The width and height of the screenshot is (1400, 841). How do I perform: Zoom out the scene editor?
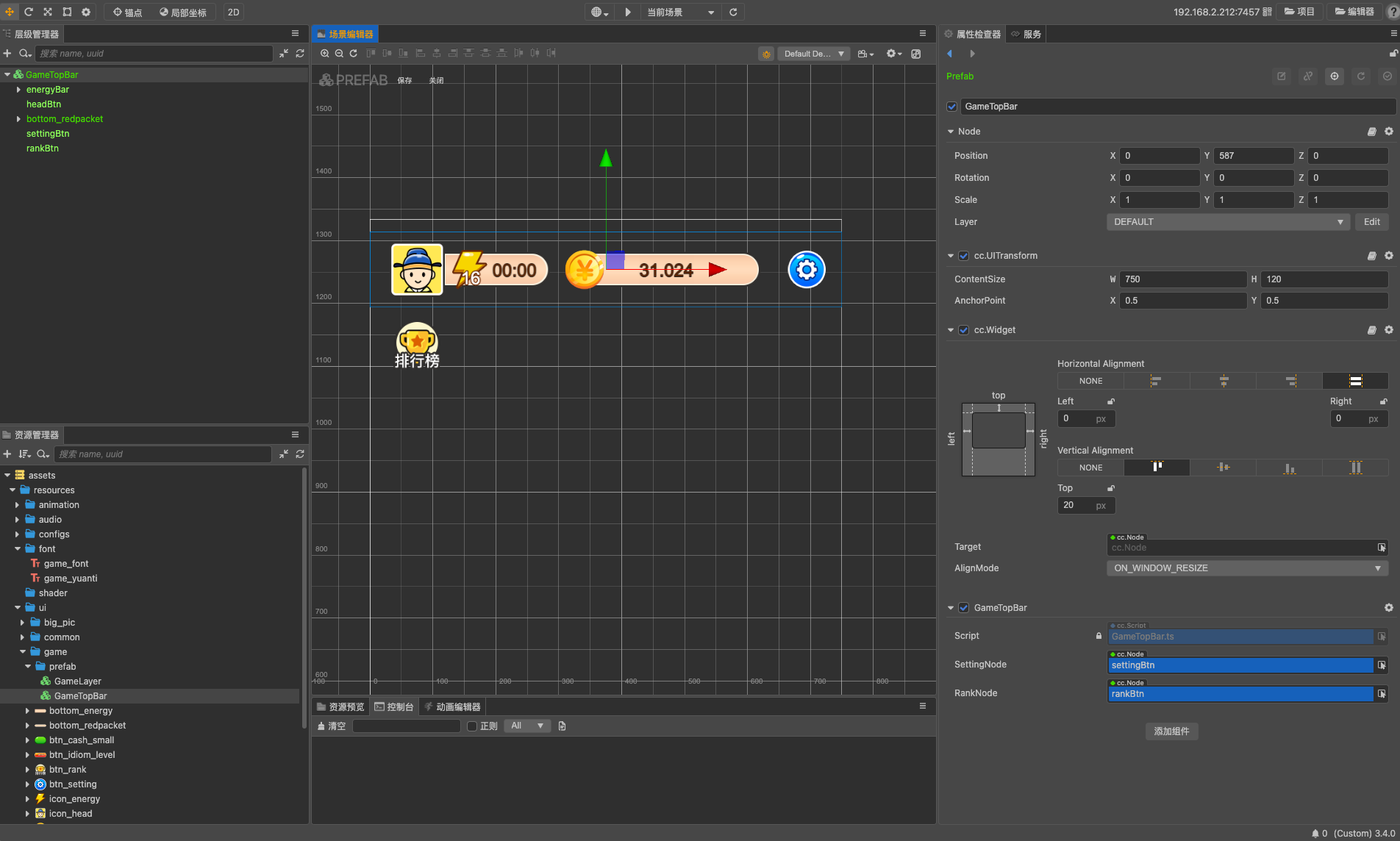click(x=339, y=54)
